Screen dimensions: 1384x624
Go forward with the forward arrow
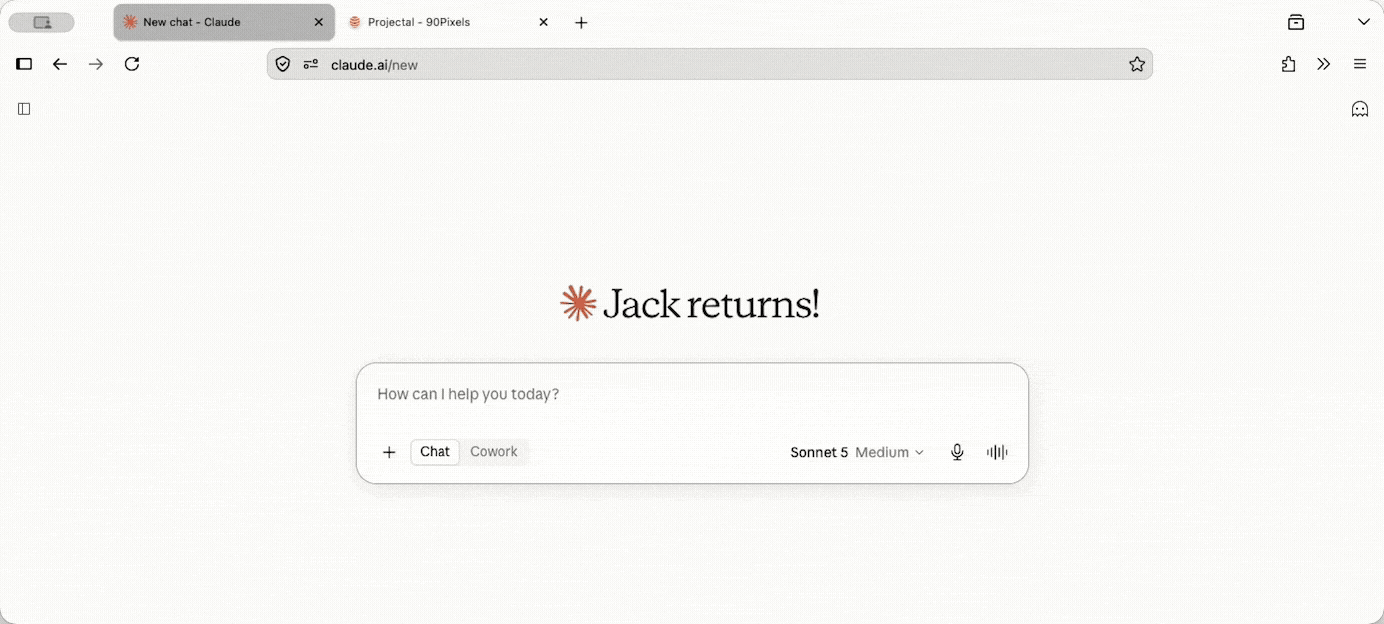(x=96, y=64)
